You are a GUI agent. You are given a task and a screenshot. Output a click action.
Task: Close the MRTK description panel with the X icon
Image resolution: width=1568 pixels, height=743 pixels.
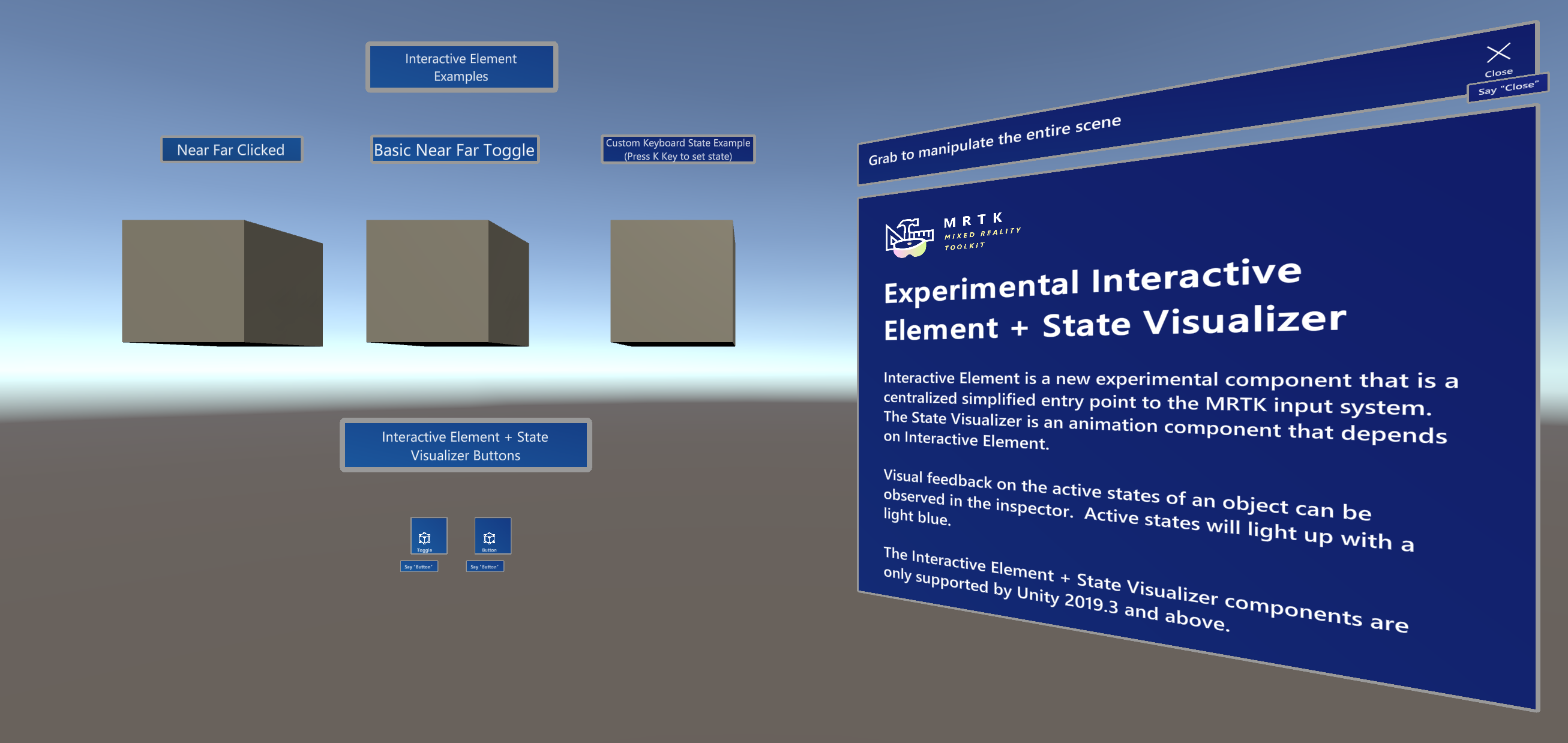pyautogui.click(x=1498, y=53)
